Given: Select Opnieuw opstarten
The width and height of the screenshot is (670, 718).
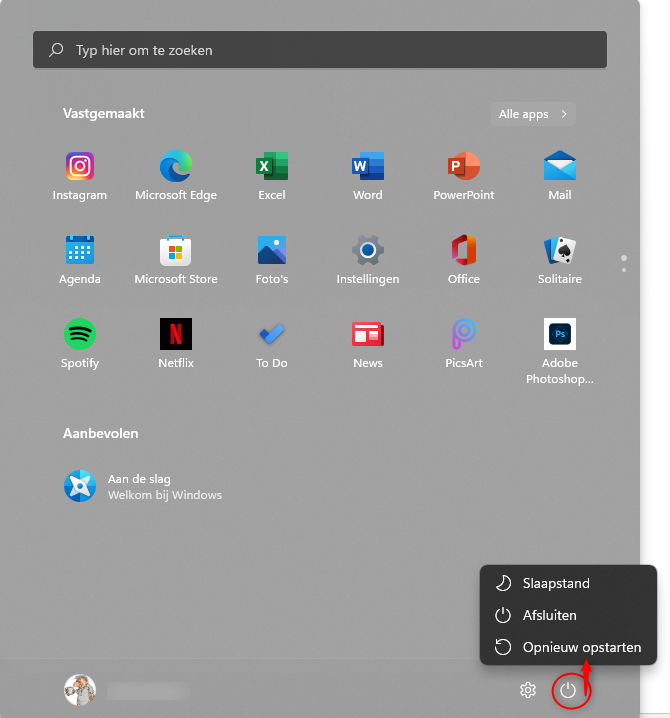Looking at the screenshot, I should coord(568,647).
